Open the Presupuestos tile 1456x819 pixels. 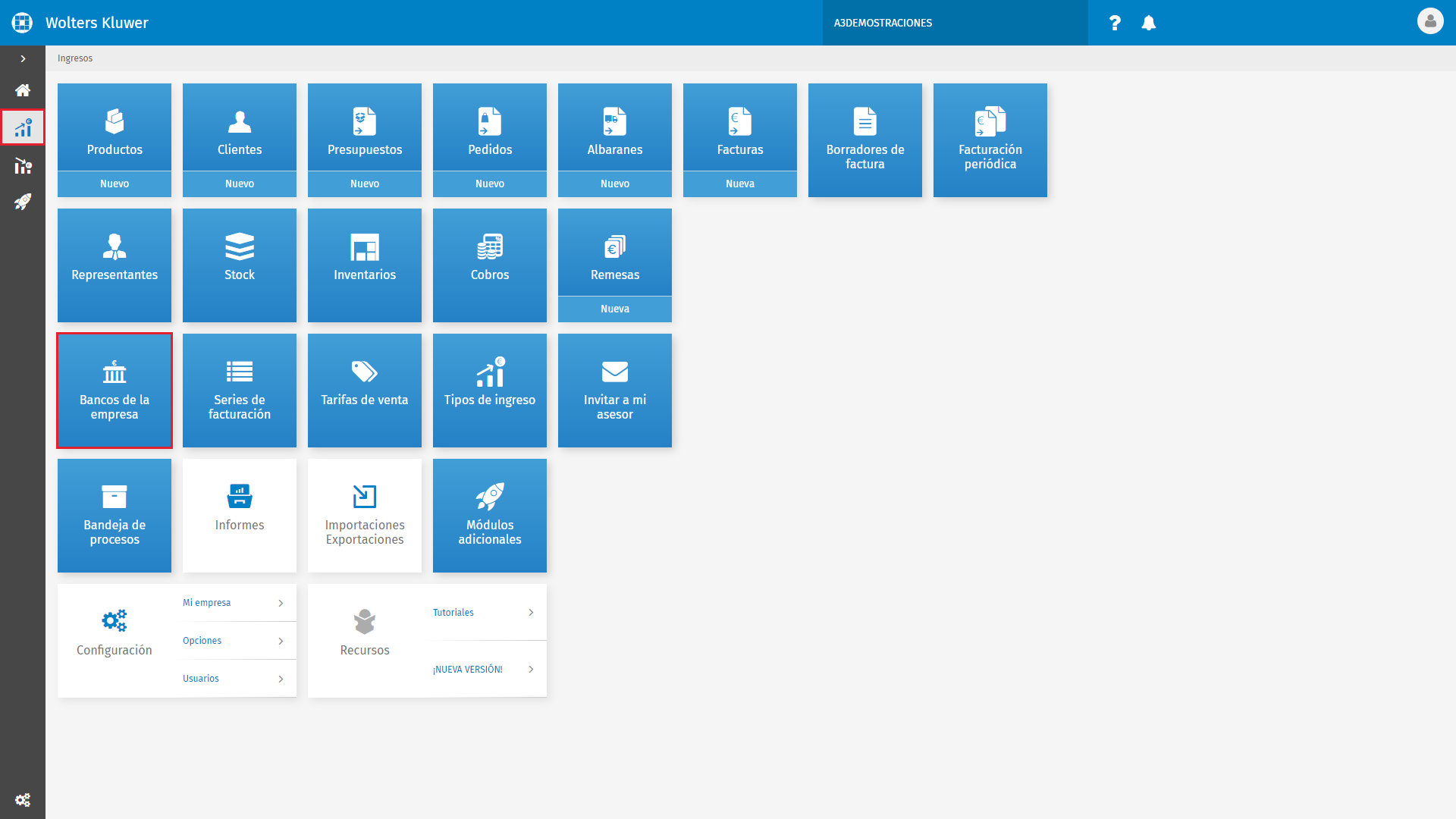[365, 127]
